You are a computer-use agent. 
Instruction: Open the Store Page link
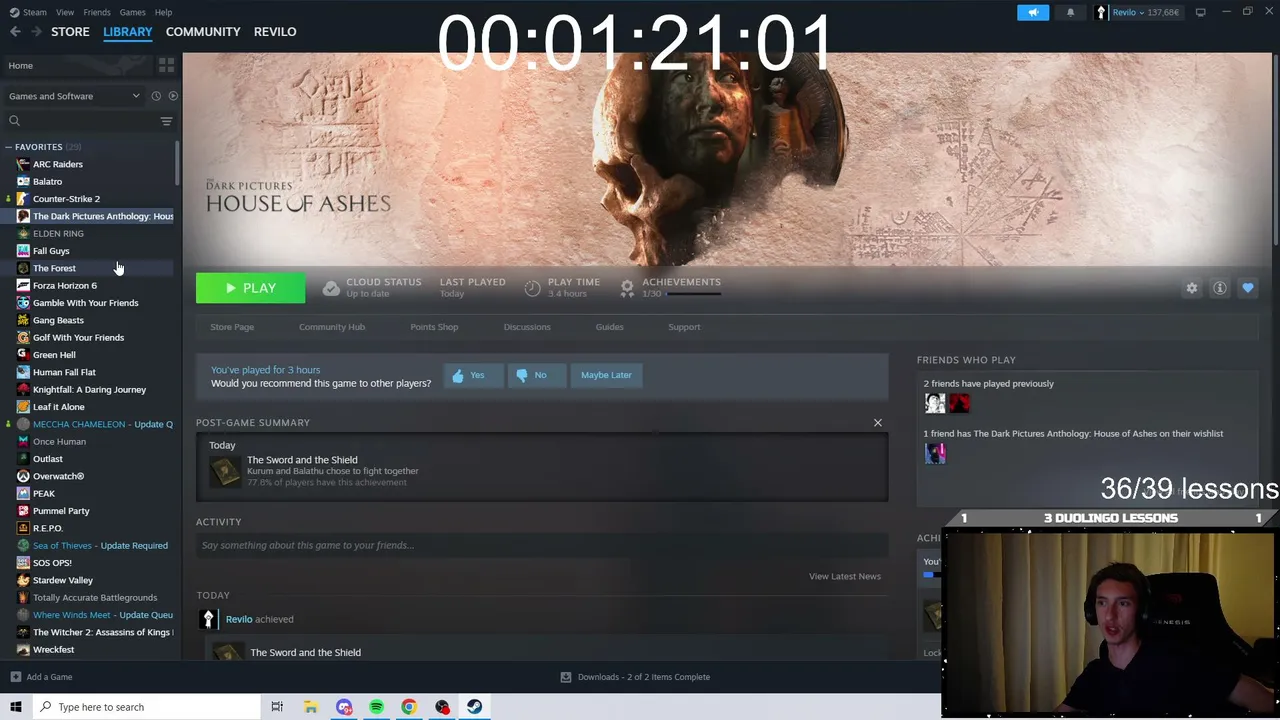point(232,327)
